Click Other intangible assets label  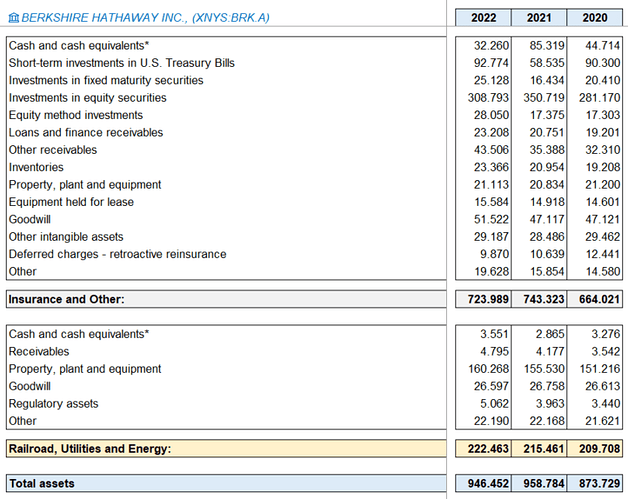66,237
